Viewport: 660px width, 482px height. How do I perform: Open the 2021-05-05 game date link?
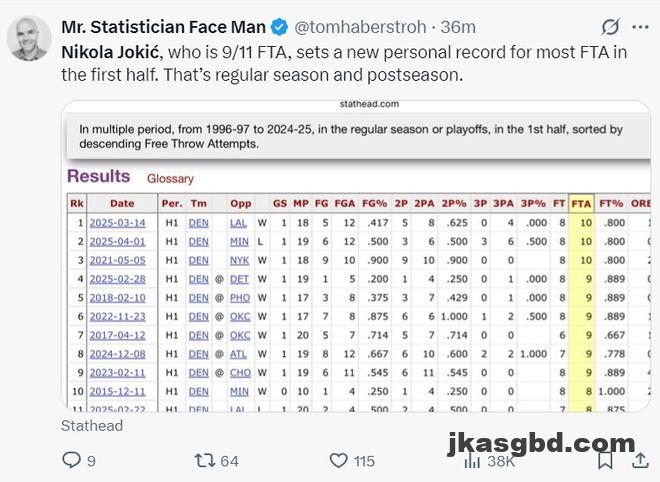coord(117,260)
